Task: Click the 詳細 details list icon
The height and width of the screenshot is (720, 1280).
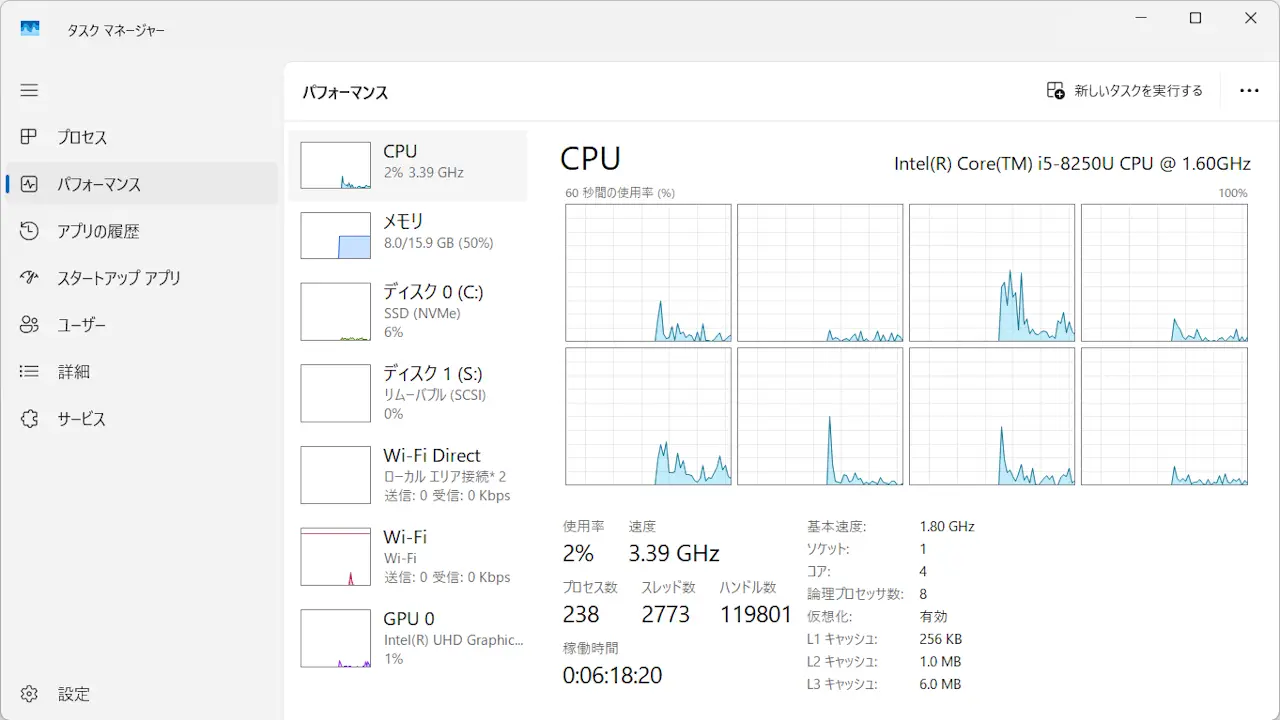Action: (x=29, y=372)
